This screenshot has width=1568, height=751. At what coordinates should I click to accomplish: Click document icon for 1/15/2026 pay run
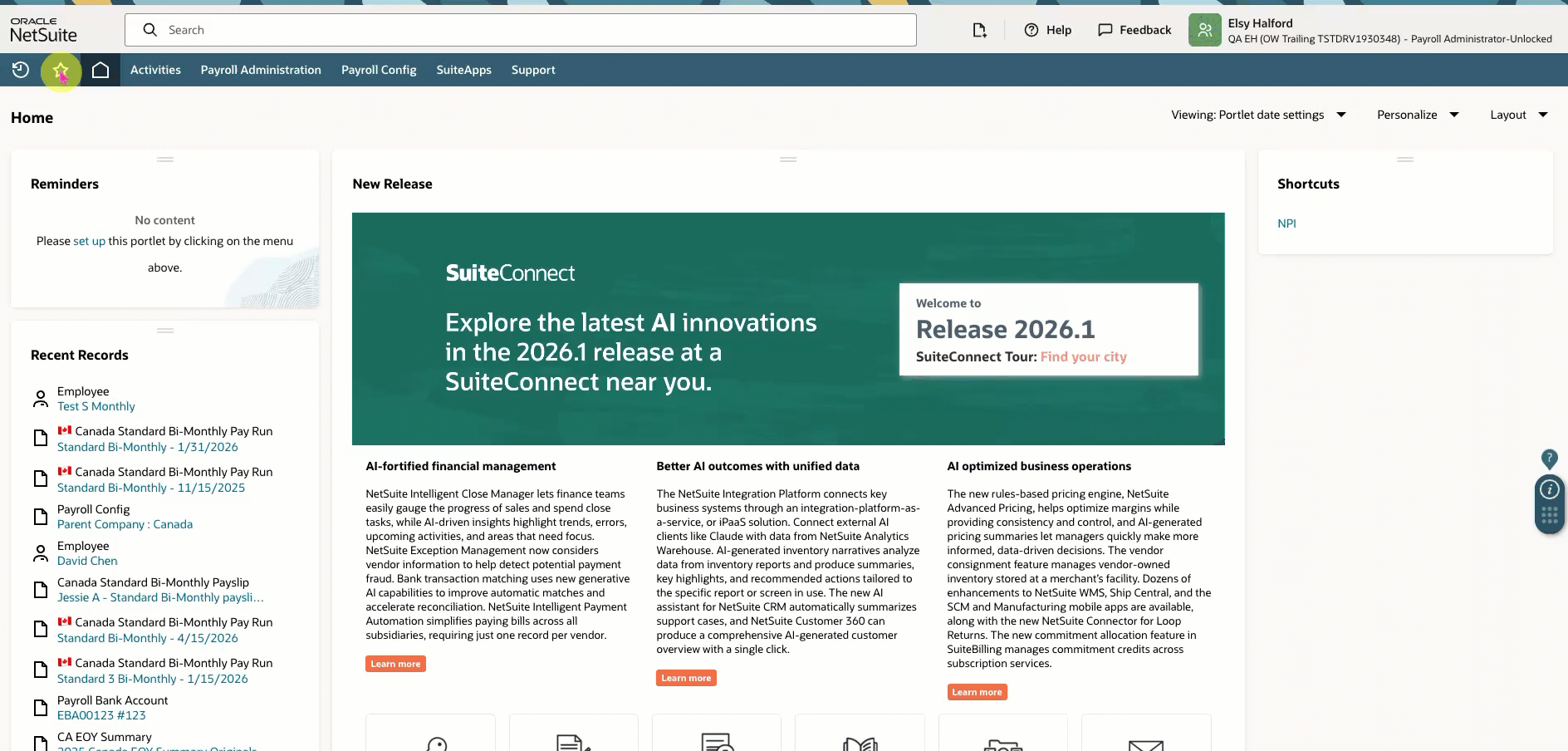click(40, 670)
